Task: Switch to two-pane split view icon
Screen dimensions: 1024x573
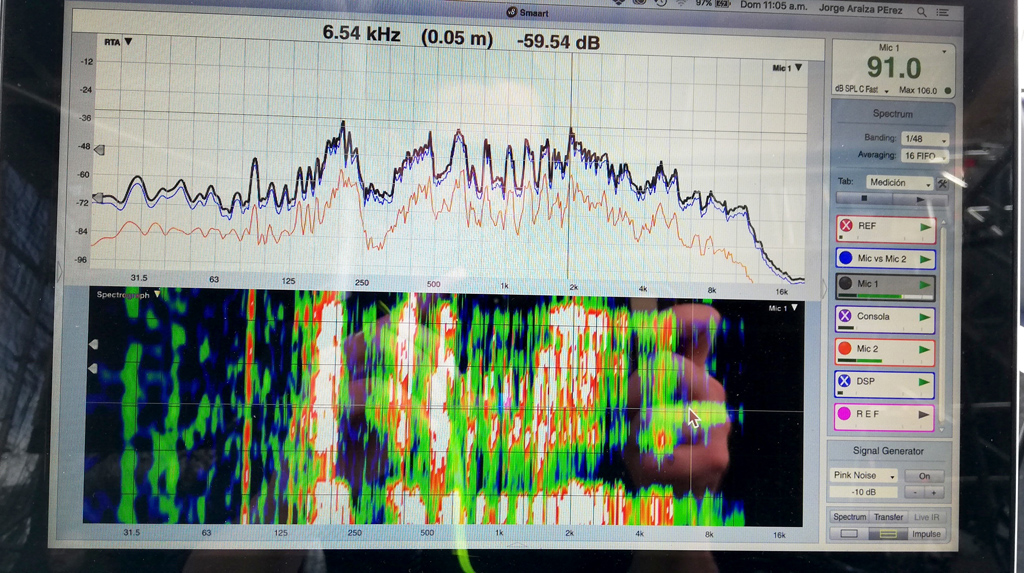Action: [x=888, y=534]
